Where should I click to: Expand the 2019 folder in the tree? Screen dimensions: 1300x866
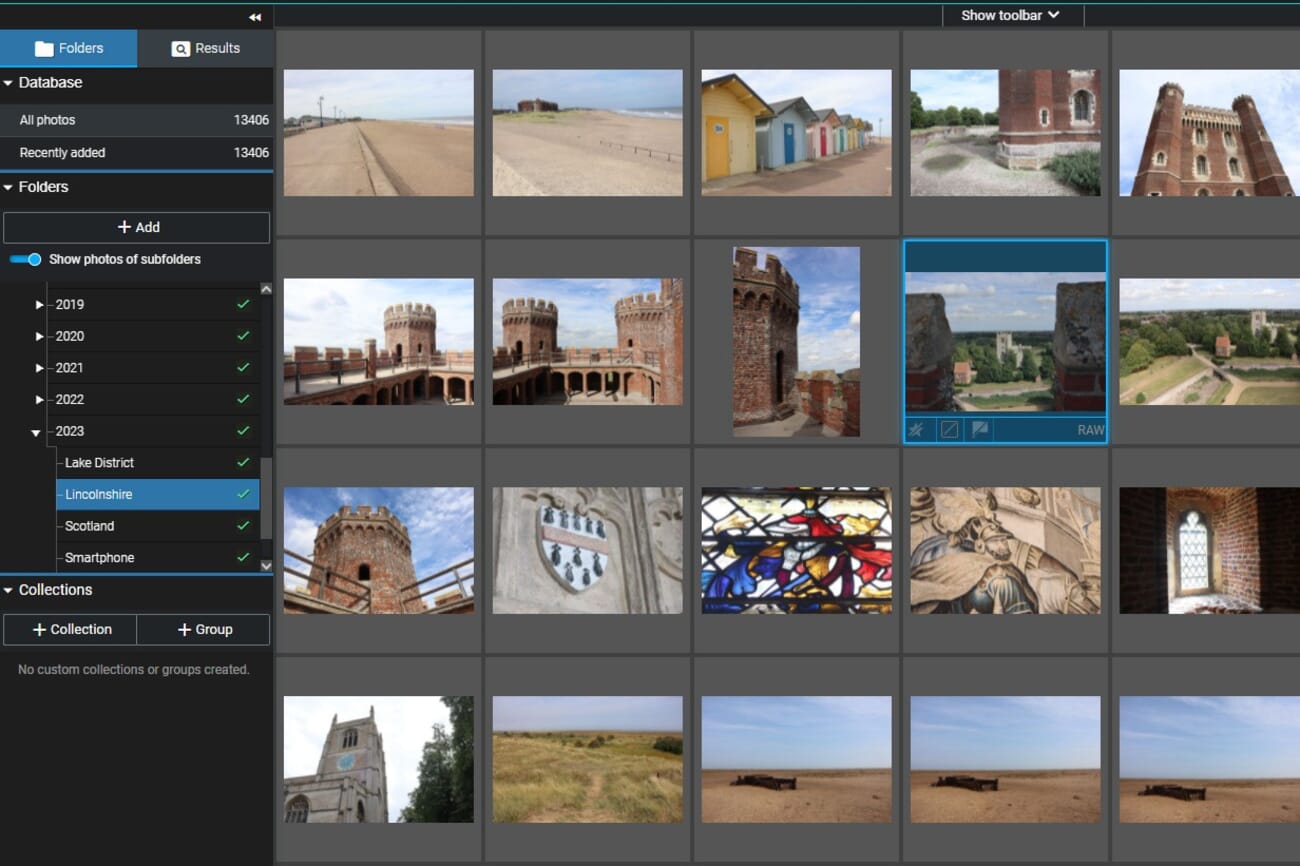tap(39, 304)
